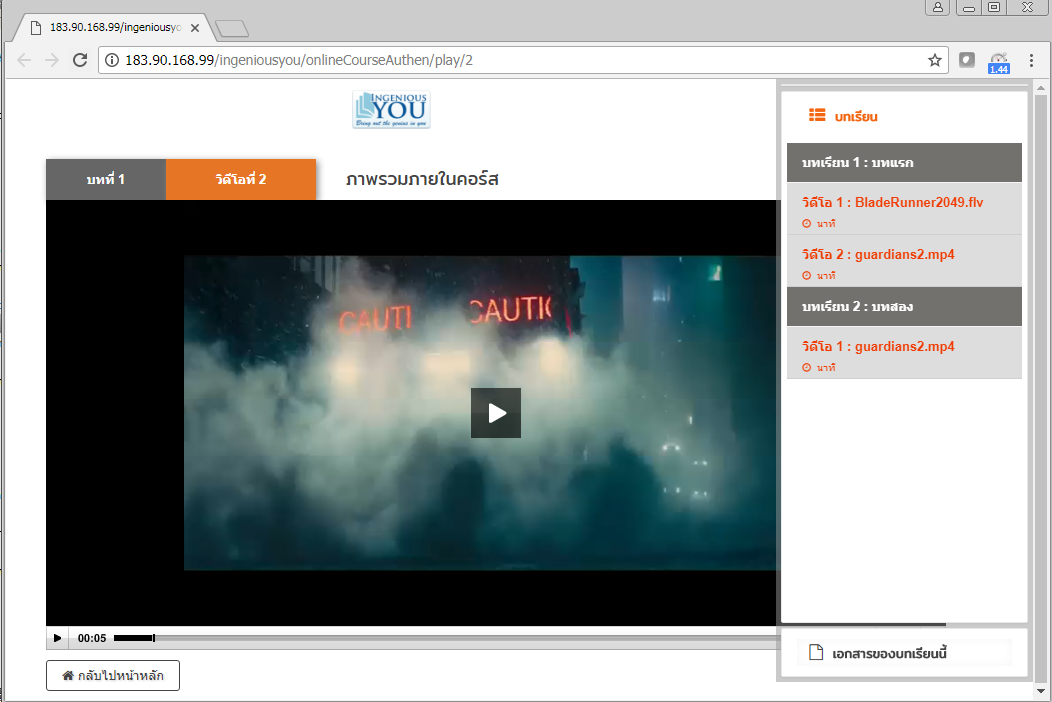Open the Chrome three-dot menu

1031,60
